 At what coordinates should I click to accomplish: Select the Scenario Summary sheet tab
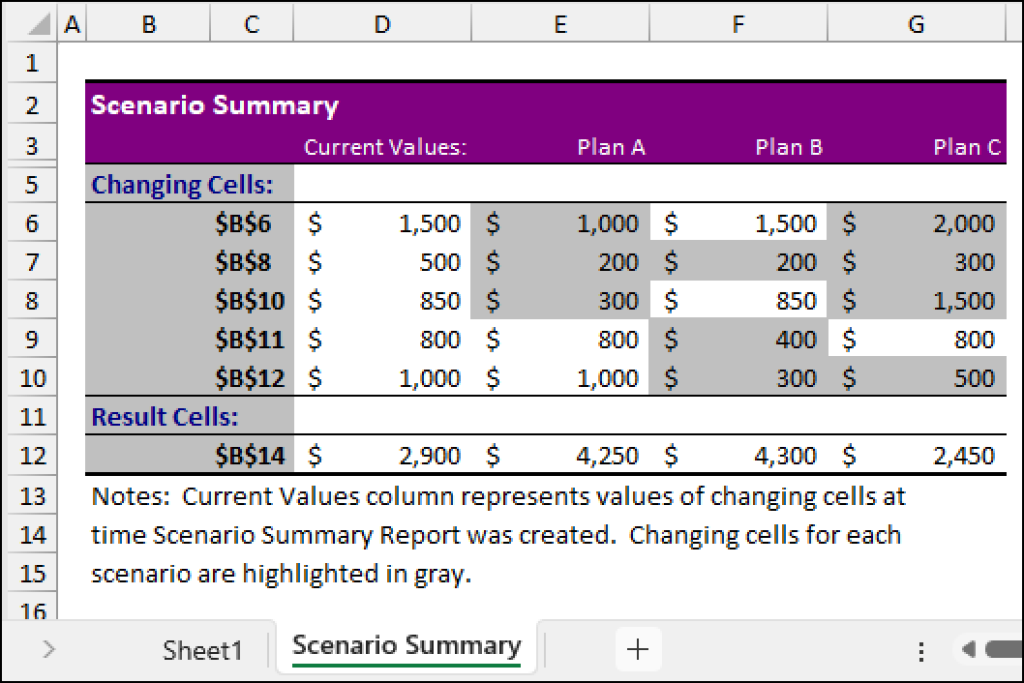pyautogui.click(x=406, y=646)
